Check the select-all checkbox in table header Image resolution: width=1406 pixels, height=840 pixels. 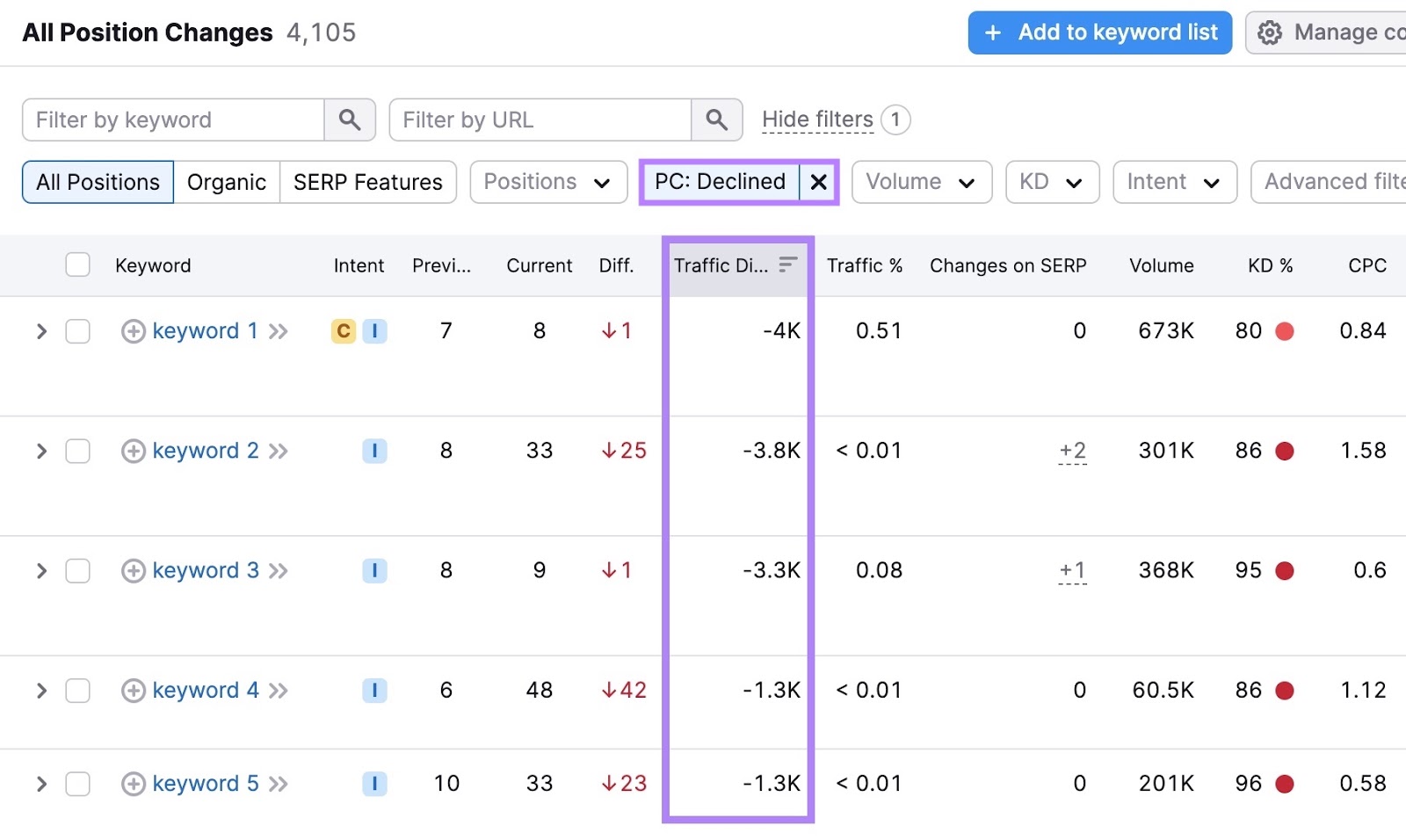(x=77, y=264)
